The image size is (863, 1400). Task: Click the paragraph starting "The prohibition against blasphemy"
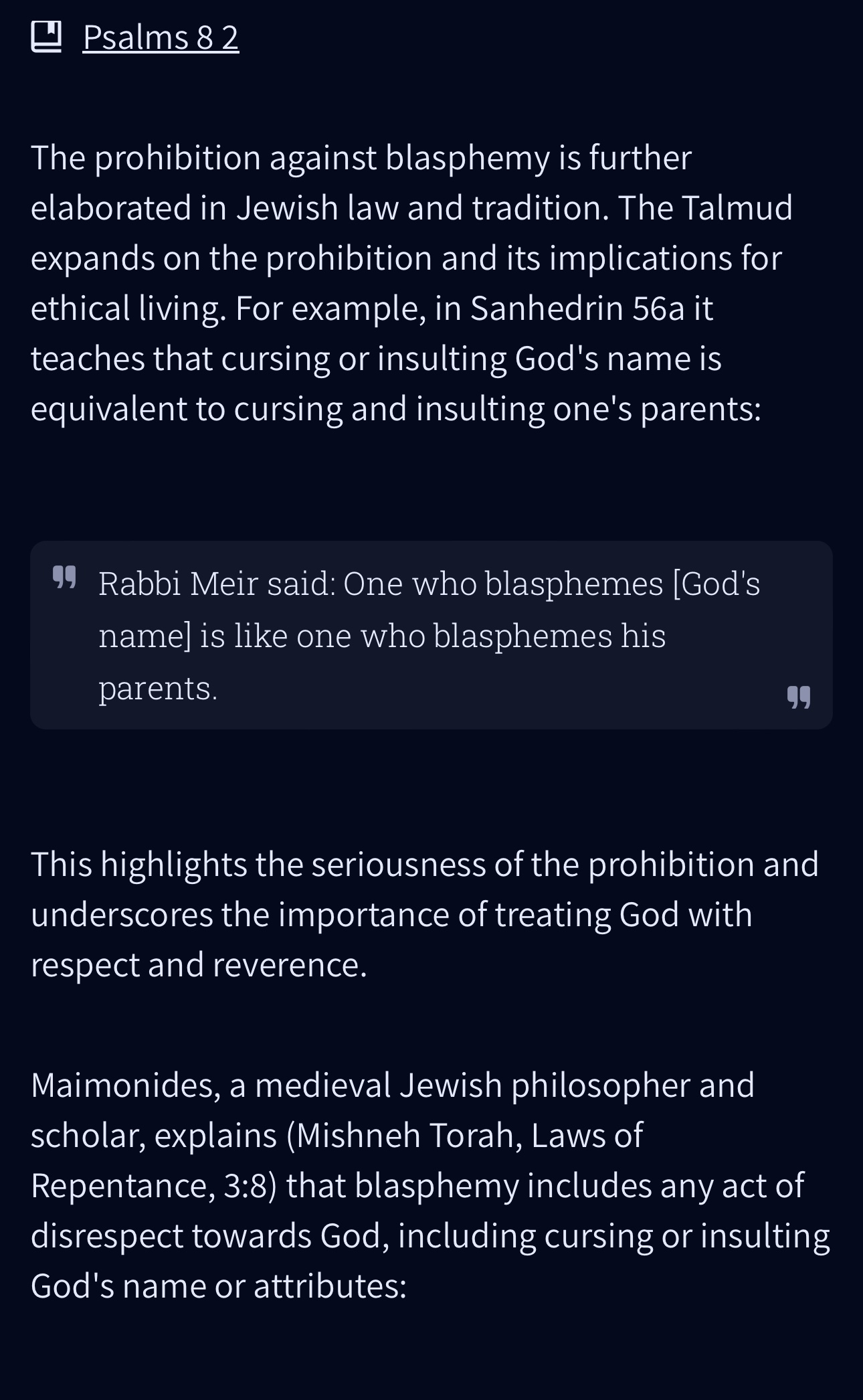coord(411,282)
